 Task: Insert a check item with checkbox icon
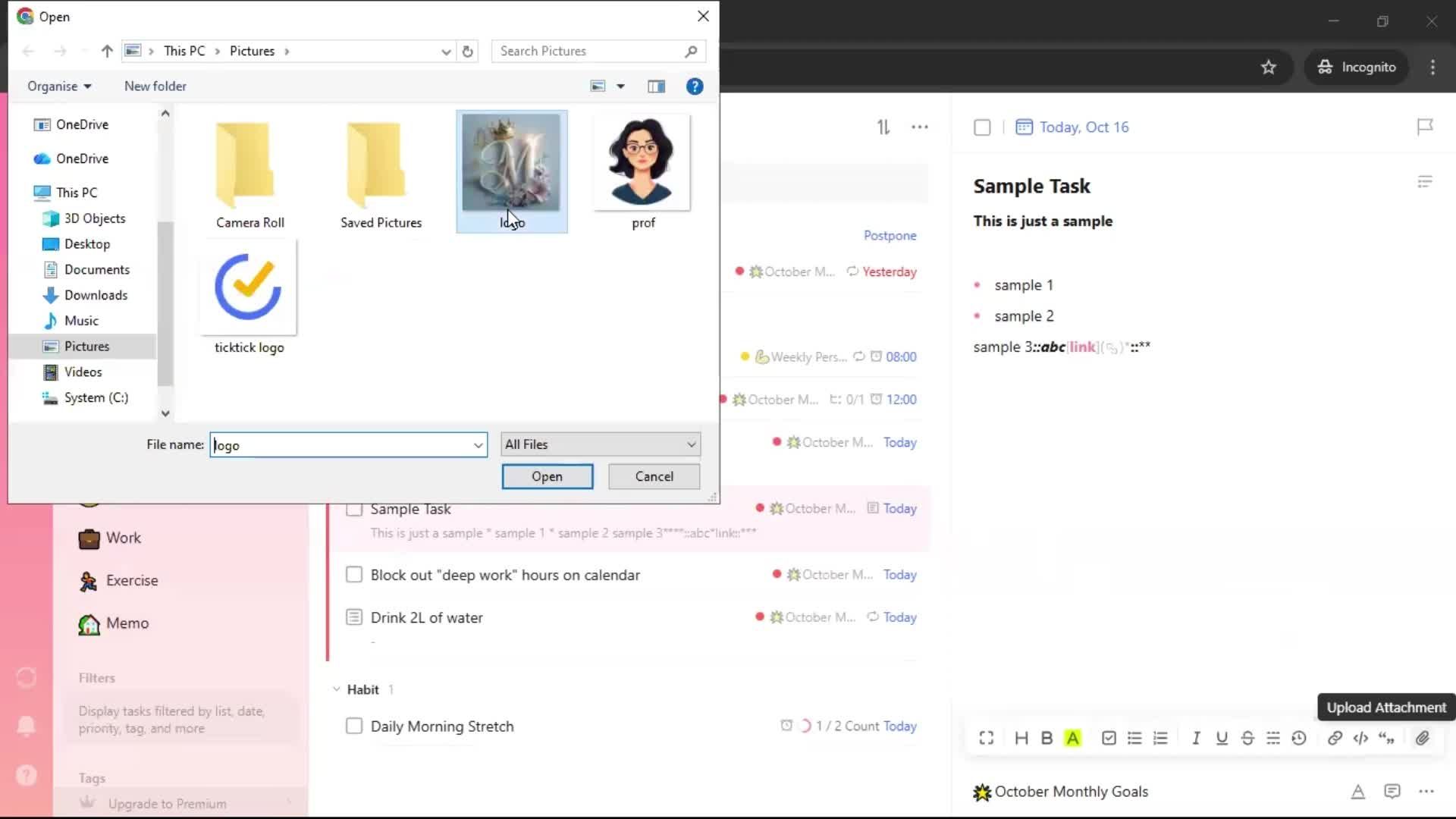(1109, 738)
